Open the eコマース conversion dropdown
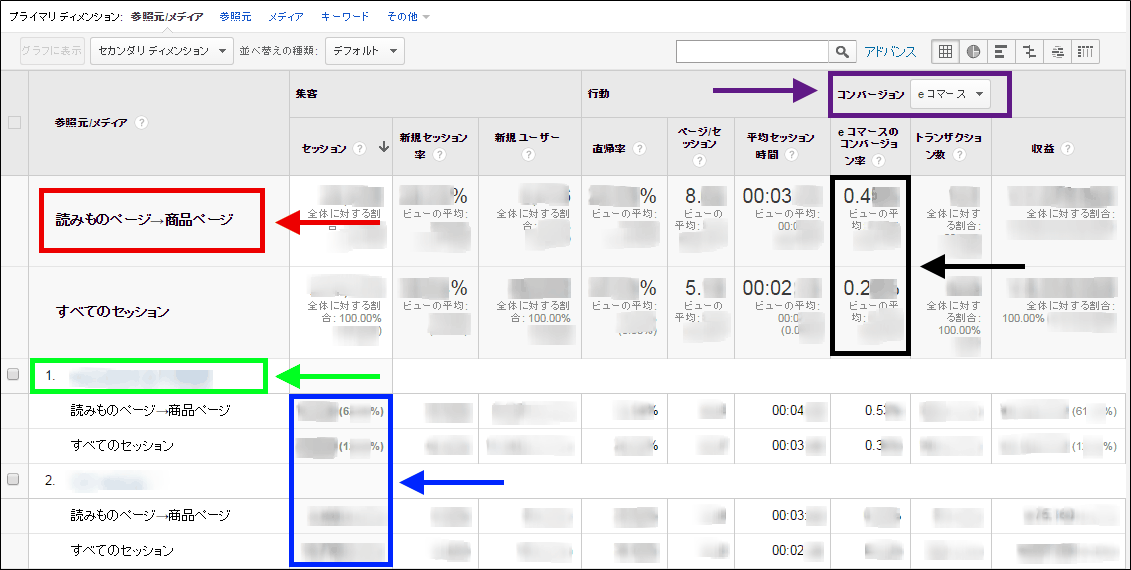Screen dimensions: 1131x570 click(949, 94)
